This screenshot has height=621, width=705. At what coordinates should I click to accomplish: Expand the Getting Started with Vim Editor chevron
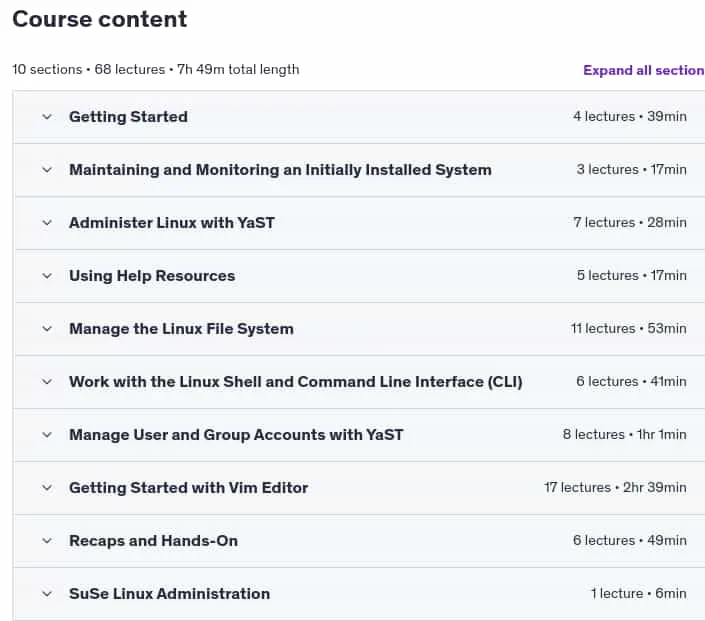coord(47,488)
